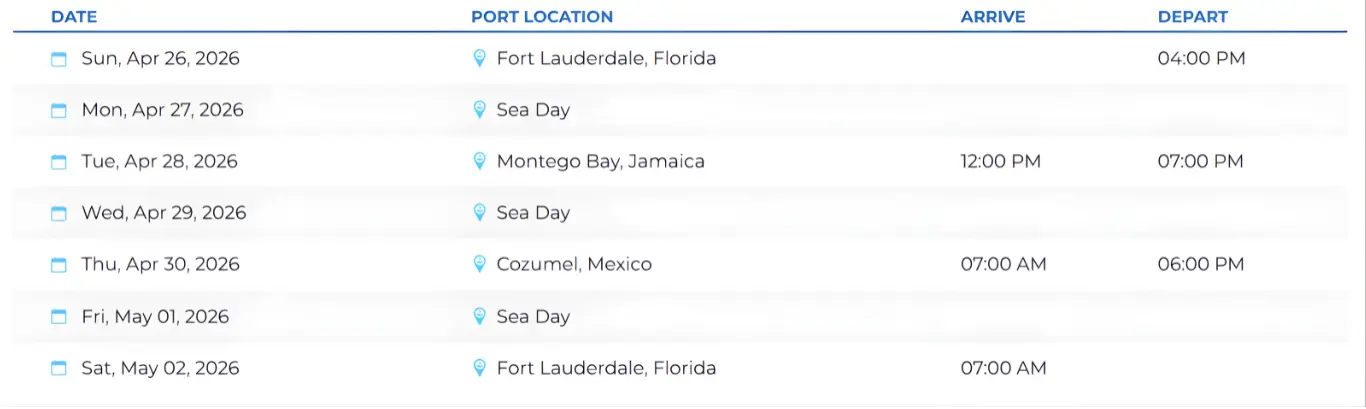Click the DEPART column header
Viewport: 1366px width, 409px height.
tap(1192, 17)
